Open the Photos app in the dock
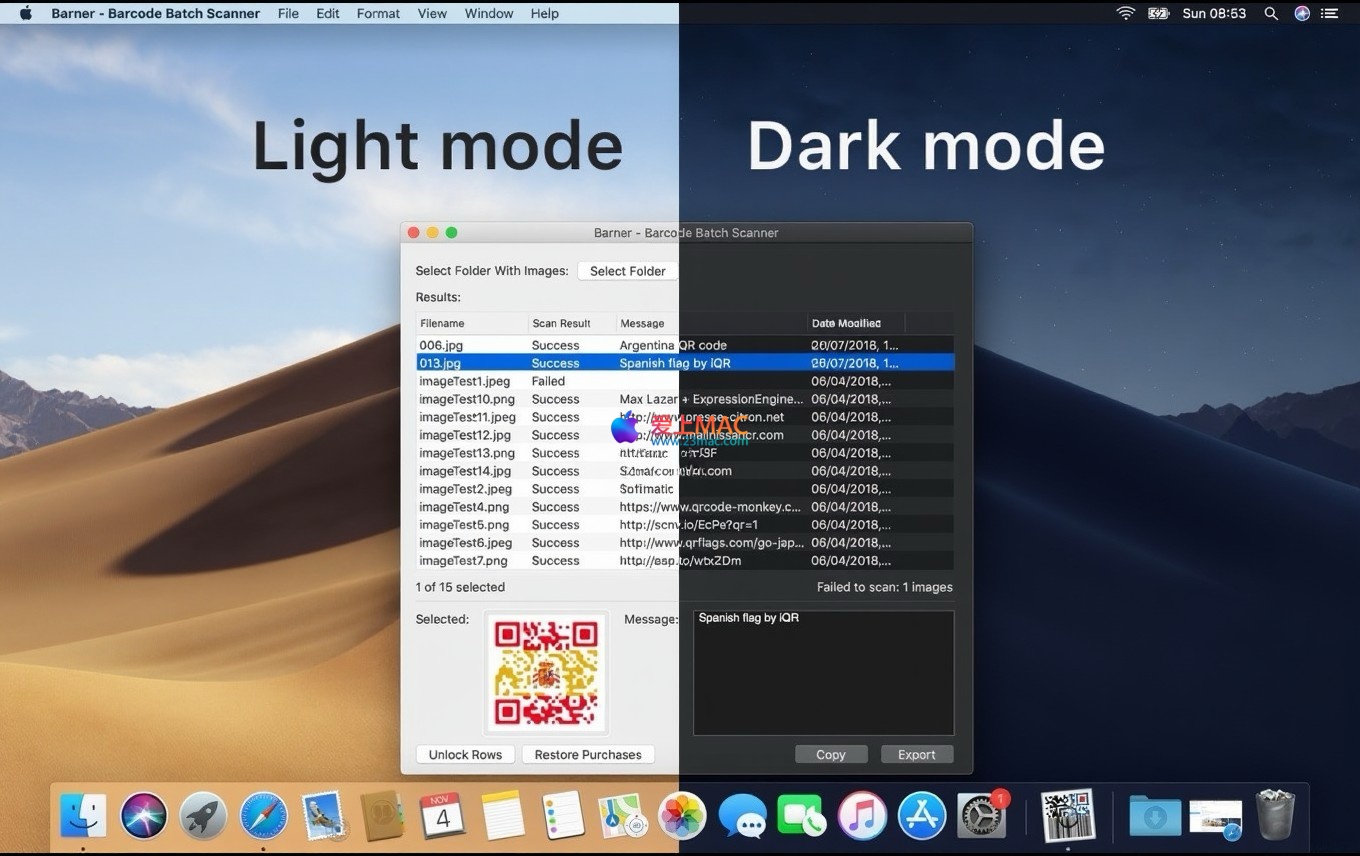 point(682,816)
